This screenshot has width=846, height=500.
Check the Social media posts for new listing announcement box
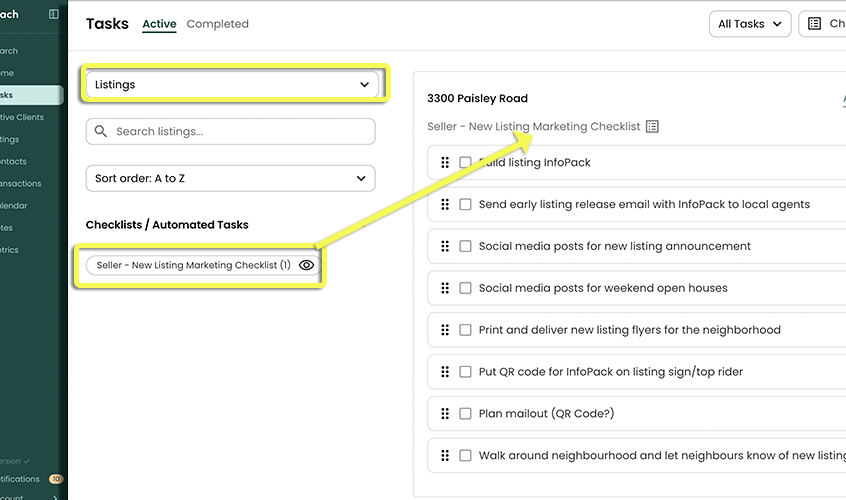click(x=465, y=246)
